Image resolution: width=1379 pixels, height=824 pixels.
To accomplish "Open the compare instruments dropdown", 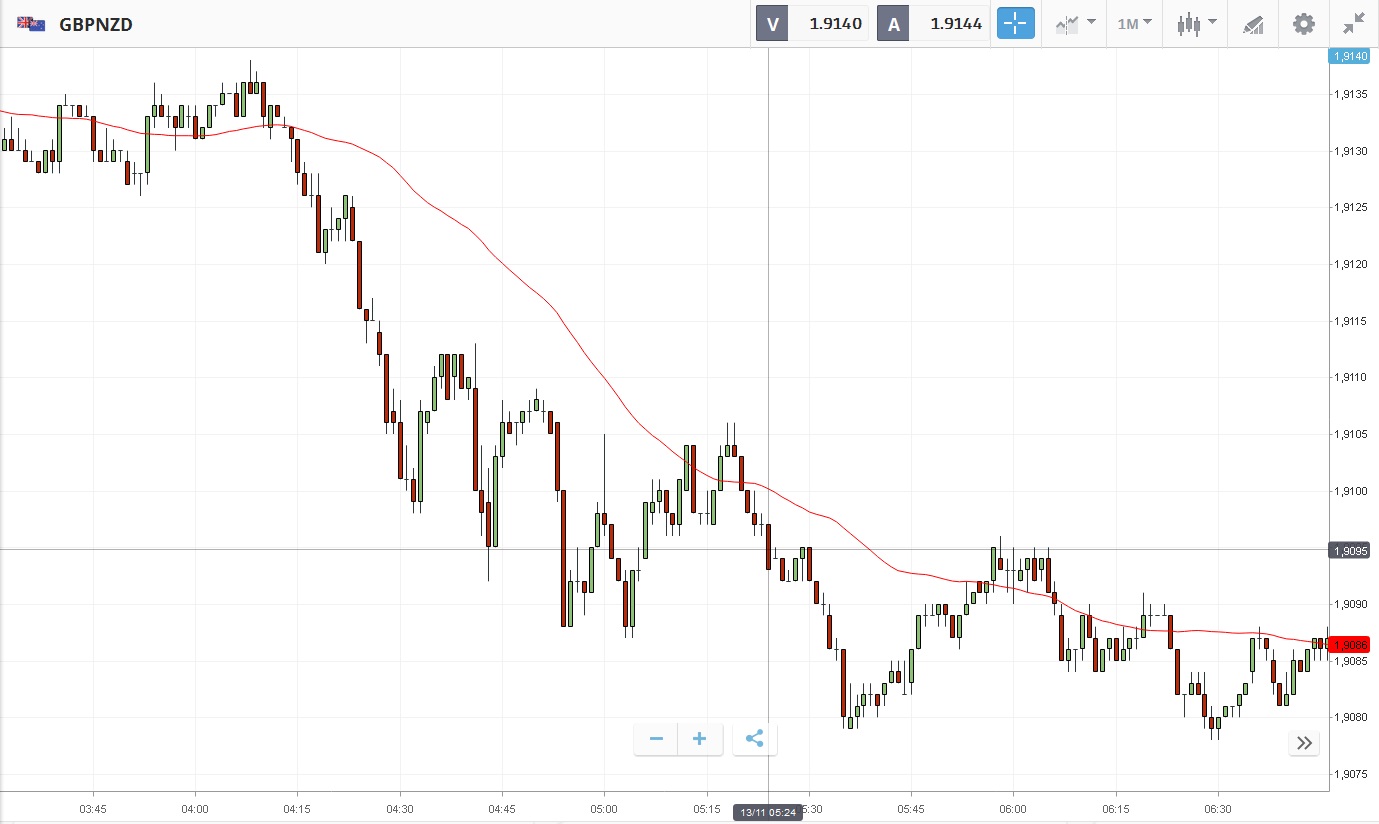I will [x=1075, y=23].
